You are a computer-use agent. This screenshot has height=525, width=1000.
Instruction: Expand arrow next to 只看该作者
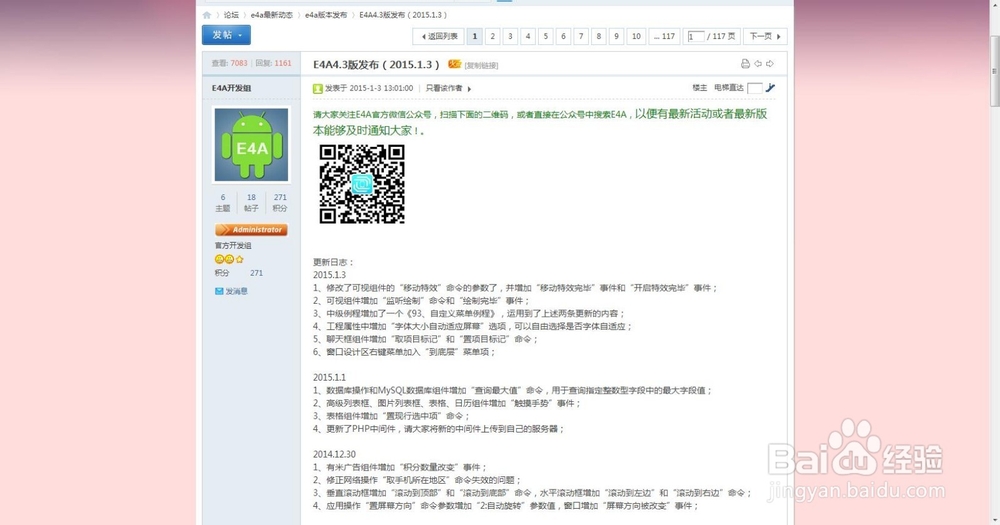click(469, 89)
